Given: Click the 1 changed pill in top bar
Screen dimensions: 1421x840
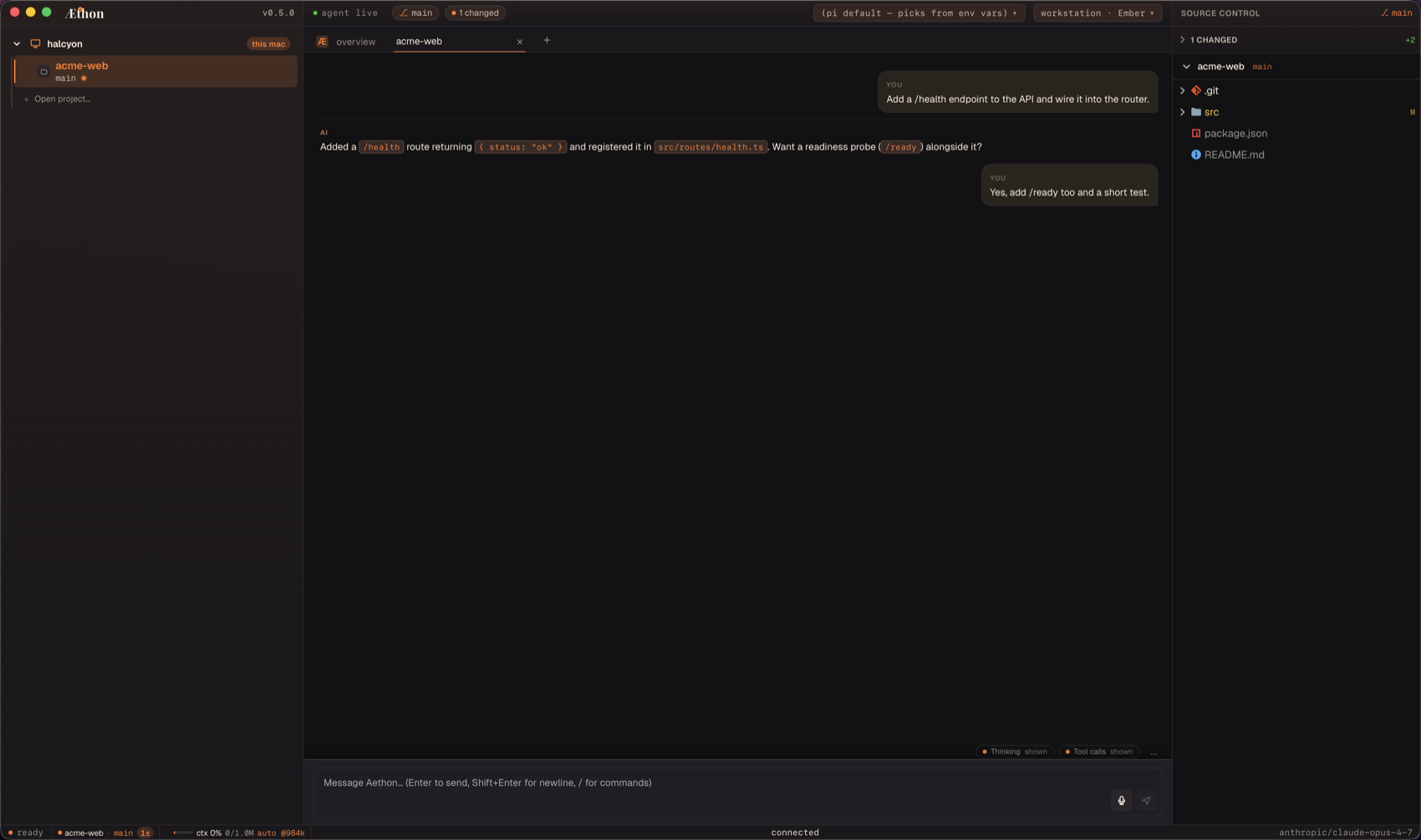Looking at the screenshot, I should click(475, 13).
